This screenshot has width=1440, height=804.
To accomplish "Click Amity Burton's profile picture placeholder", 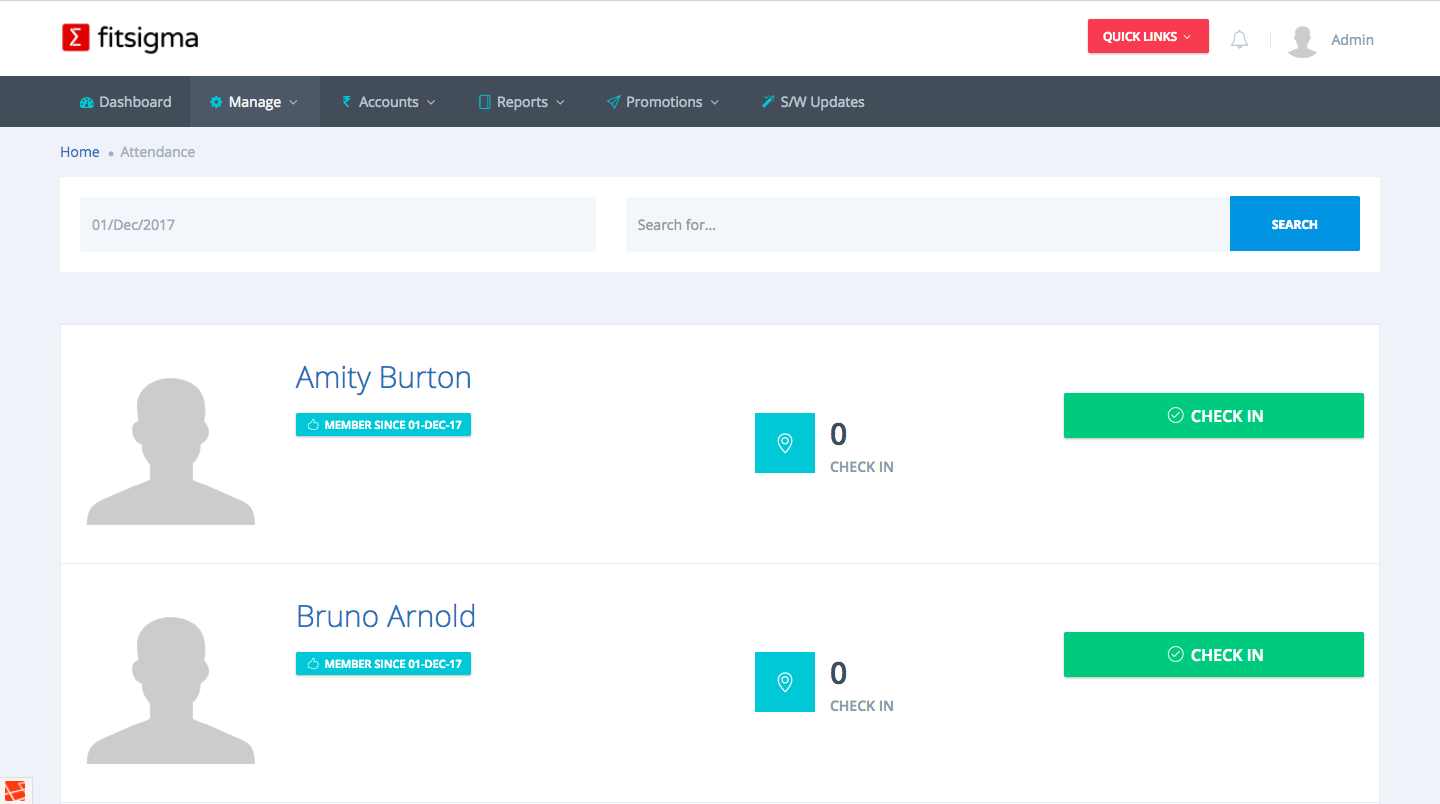I will coord(171,451).
